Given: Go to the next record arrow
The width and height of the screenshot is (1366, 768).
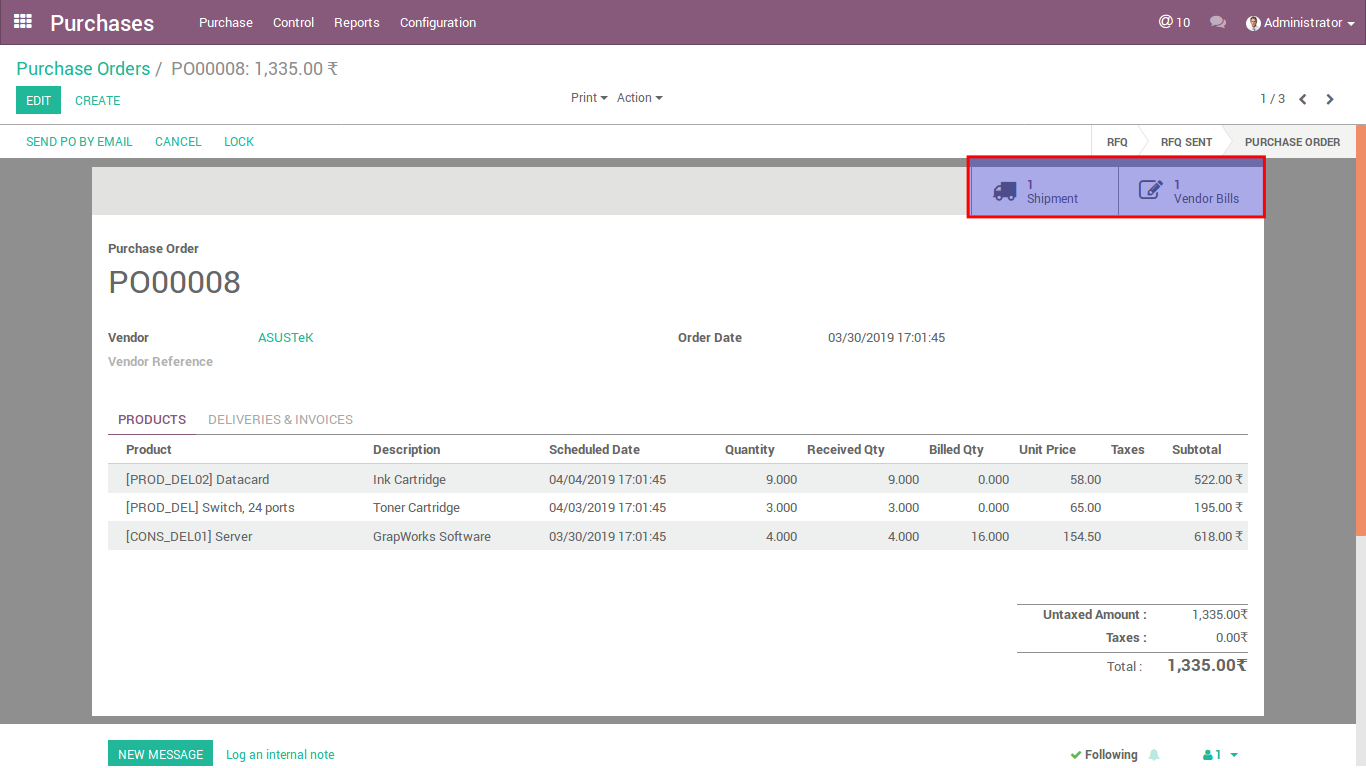Looking at the screenshot, I should tap(1330, 99).
